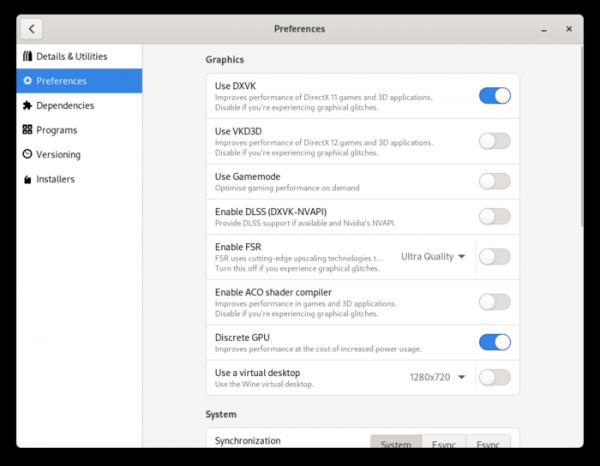Enable the ACO shader compiler switch
The width and height of the screenshot is (600, 466).
pos(494,301)
